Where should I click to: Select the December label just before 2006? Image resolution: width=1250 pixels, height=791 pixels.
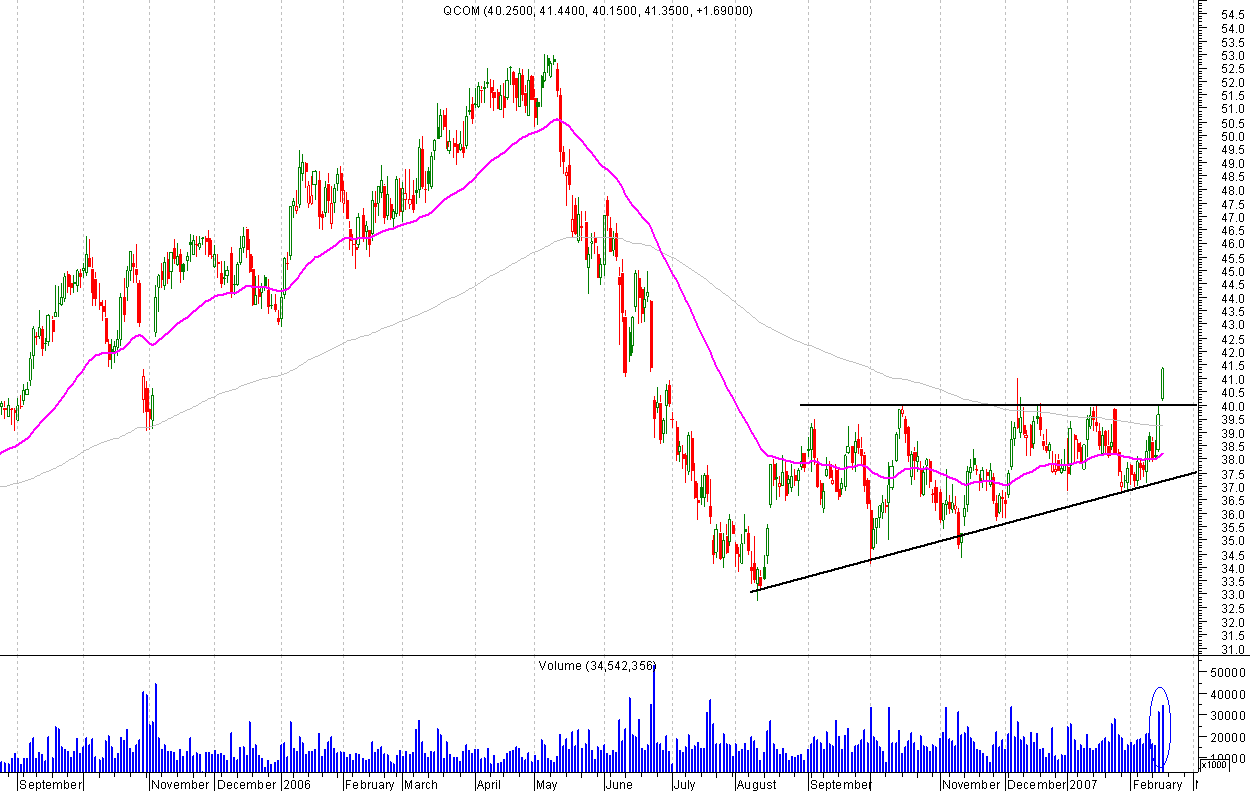[x=247, y=785]
